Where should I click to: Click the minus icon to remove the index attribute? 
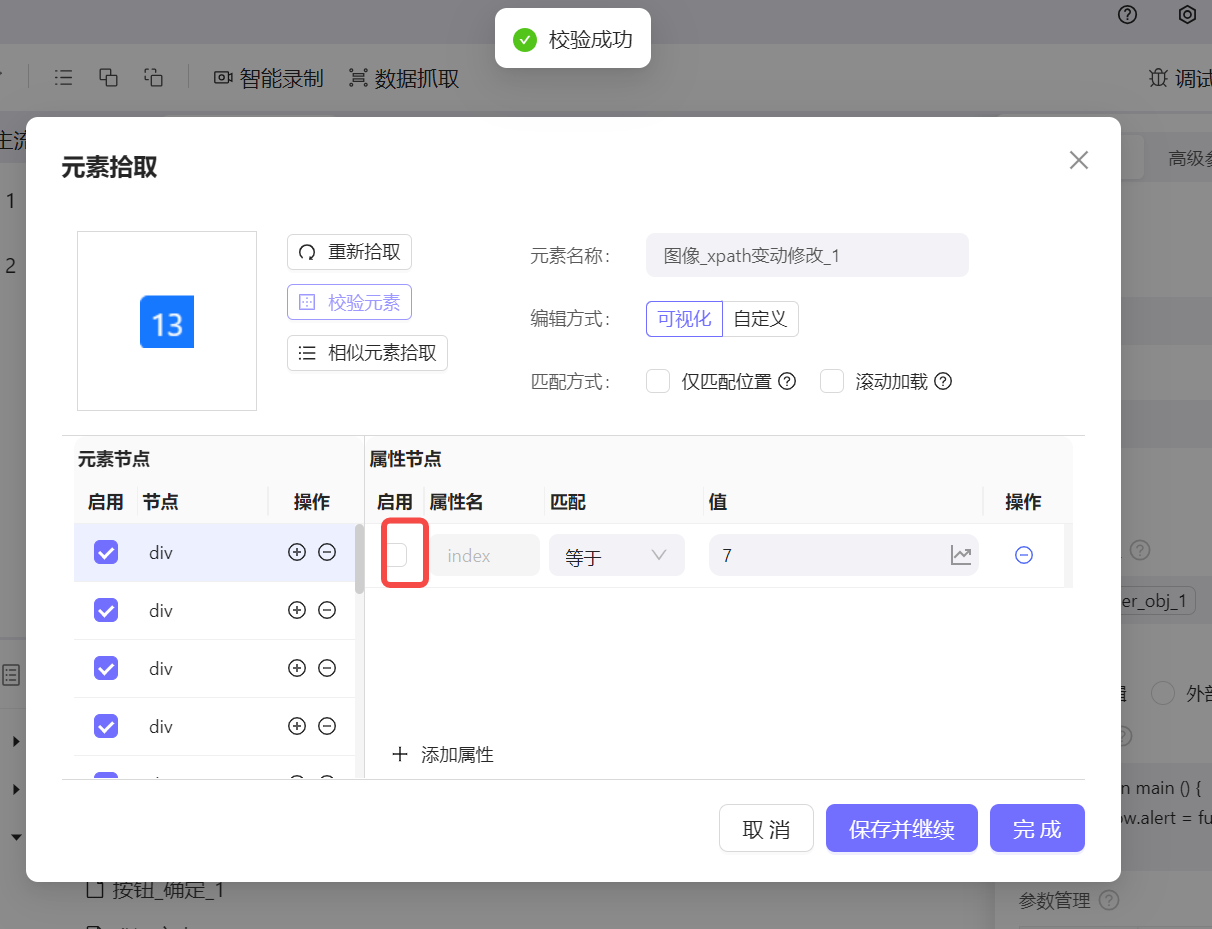(1023, 555)
